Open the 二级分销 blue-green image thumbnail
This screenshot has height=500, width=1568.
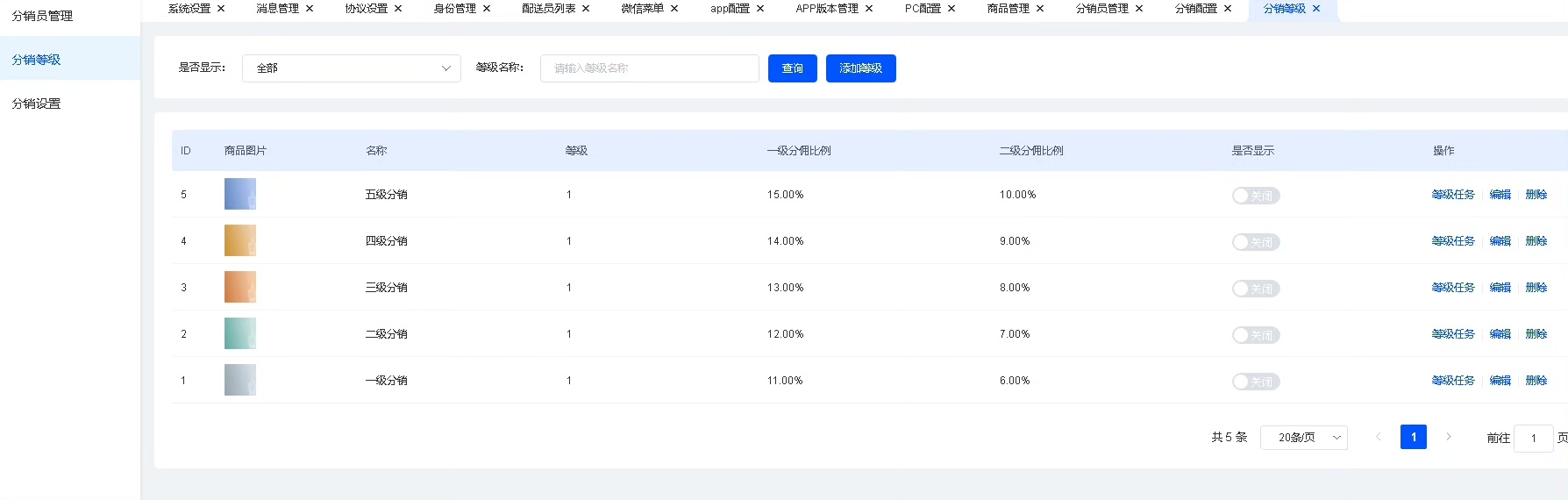pos(240,334)
